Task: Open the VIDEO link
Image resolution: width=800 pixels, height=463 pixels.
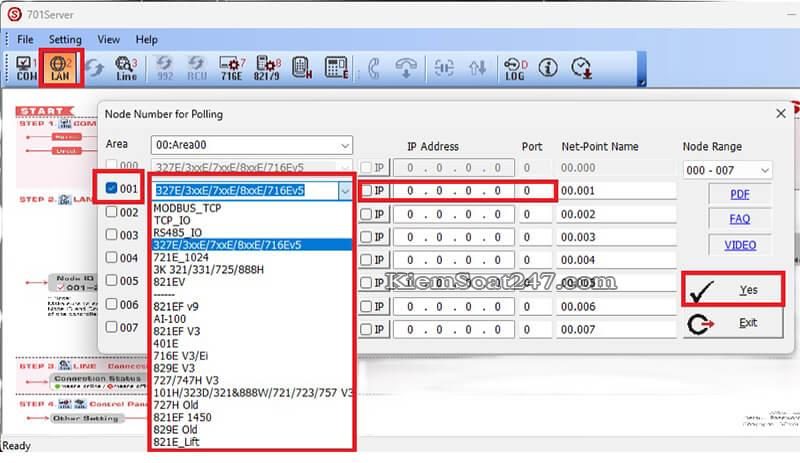Action: (740, 245)
